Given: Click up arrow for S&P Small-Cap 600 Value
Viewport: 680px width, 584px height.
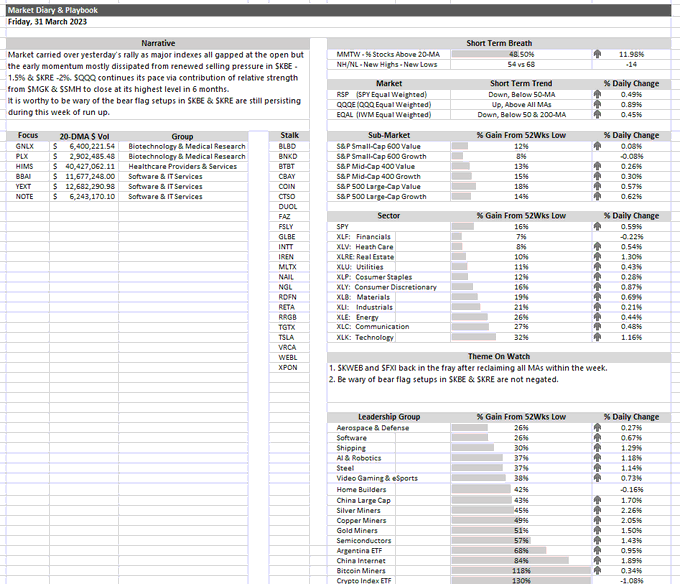Looking at the screenshot, I should tap(597, 146).
